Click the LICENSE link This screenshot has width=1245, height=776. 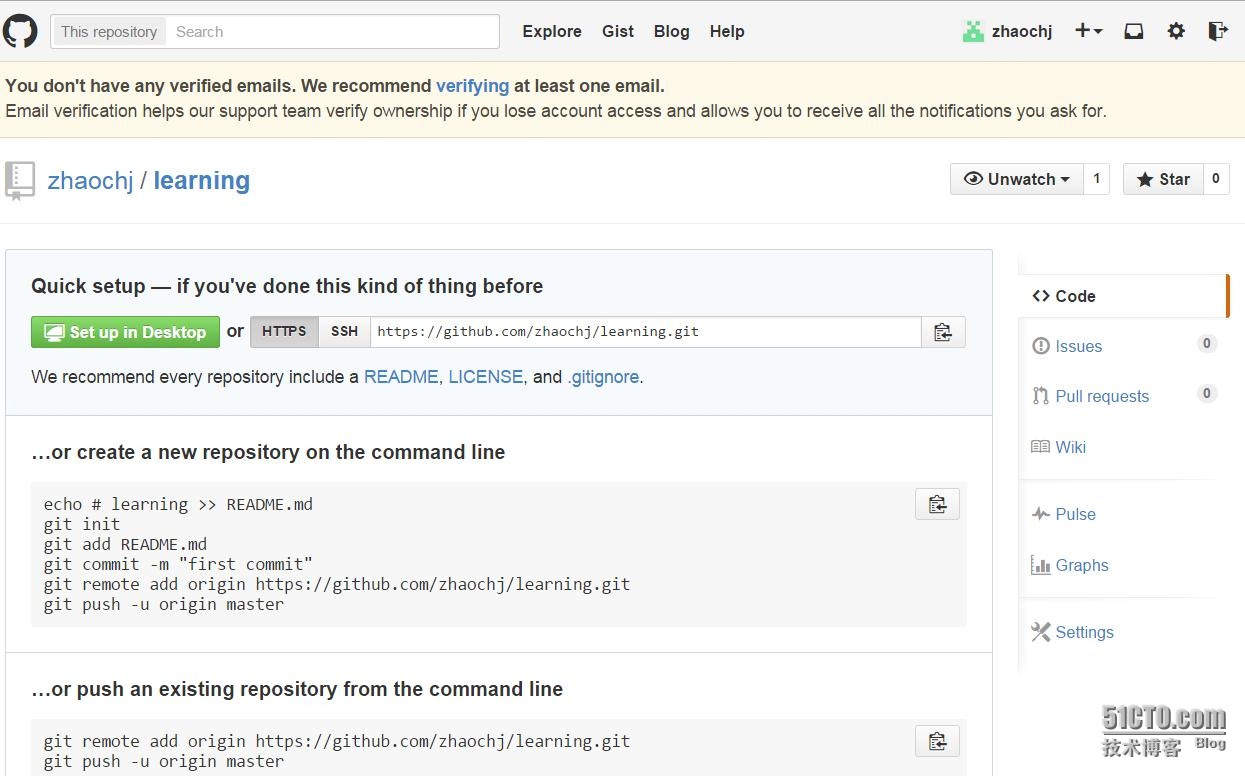[485, 377]
